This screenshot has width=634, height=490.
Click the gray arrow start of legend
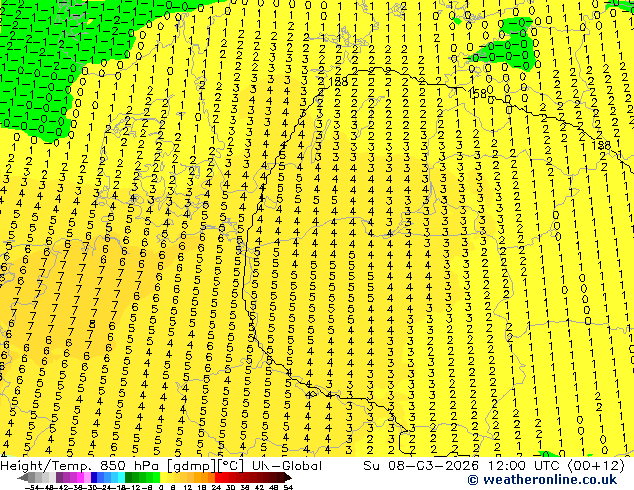coord(23,477)
